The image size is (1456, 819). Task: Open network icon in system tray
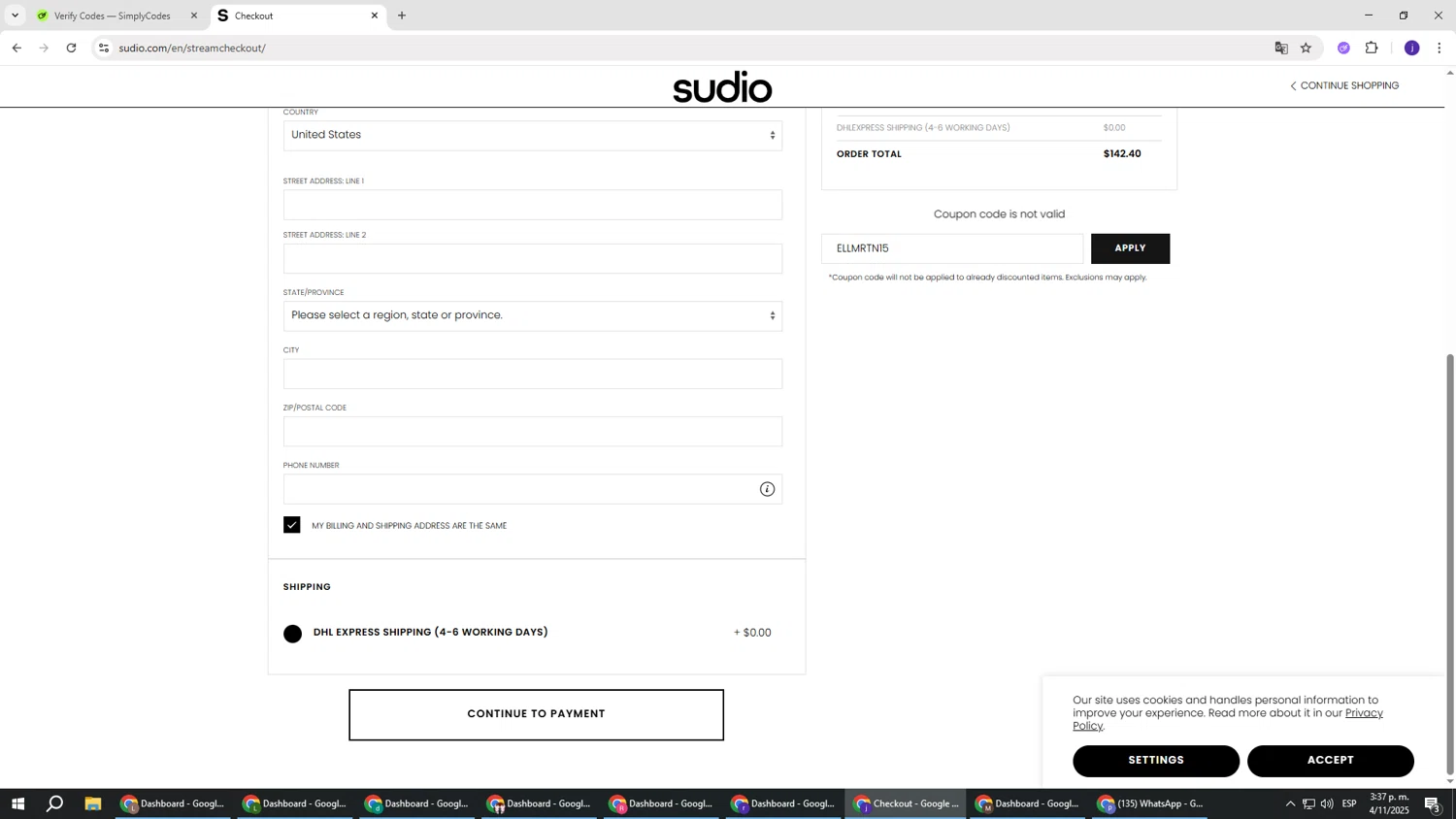[x=1308, y=803]
